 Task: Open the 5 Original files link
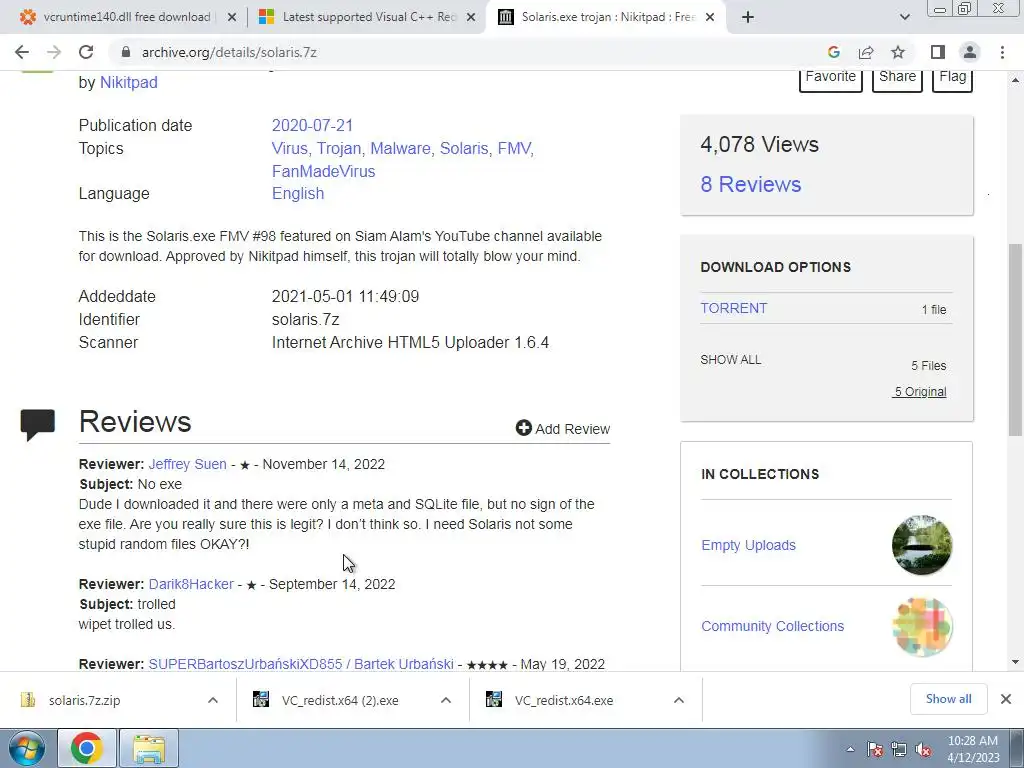point(920,392)
